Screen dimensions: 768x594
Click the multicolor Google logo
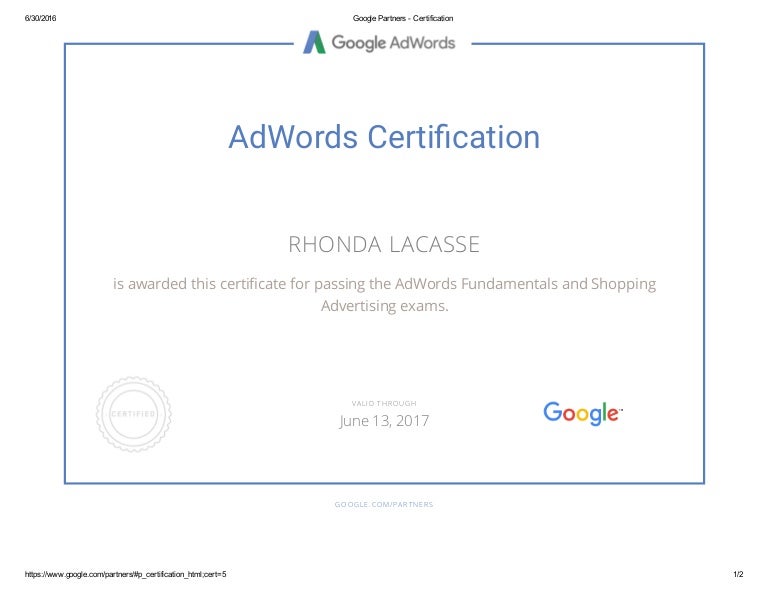583,413
